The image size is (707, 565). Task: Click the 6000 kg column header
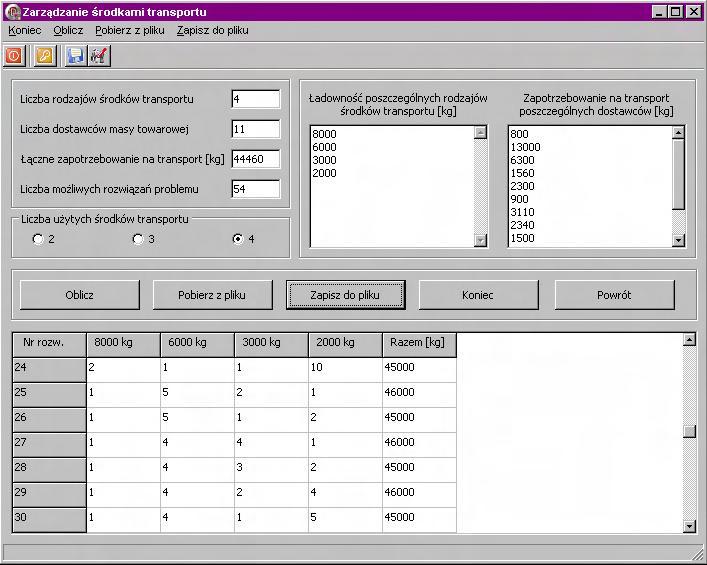197,345
